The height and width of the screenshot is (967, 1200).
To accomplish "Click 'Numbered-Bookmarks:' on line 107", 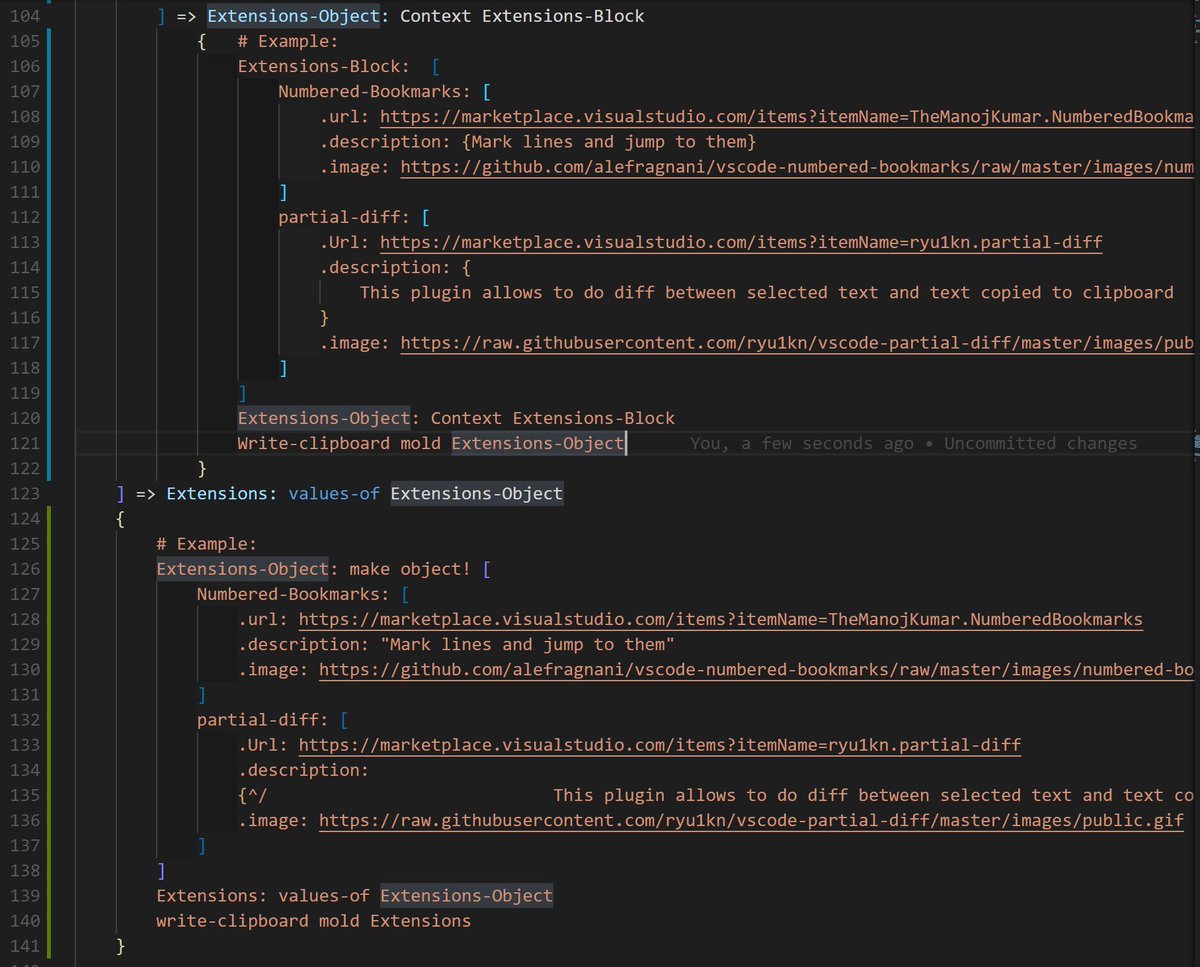I will pos(375,92).
